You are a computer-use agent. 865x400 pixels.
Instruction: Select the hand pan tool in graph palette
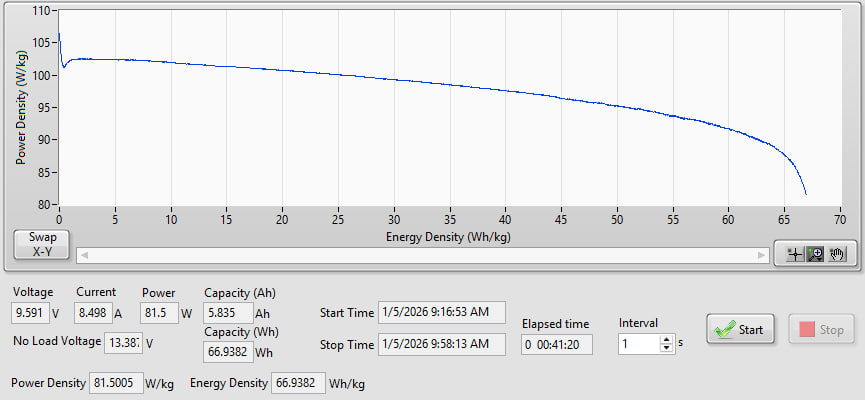tap(836, 254)
